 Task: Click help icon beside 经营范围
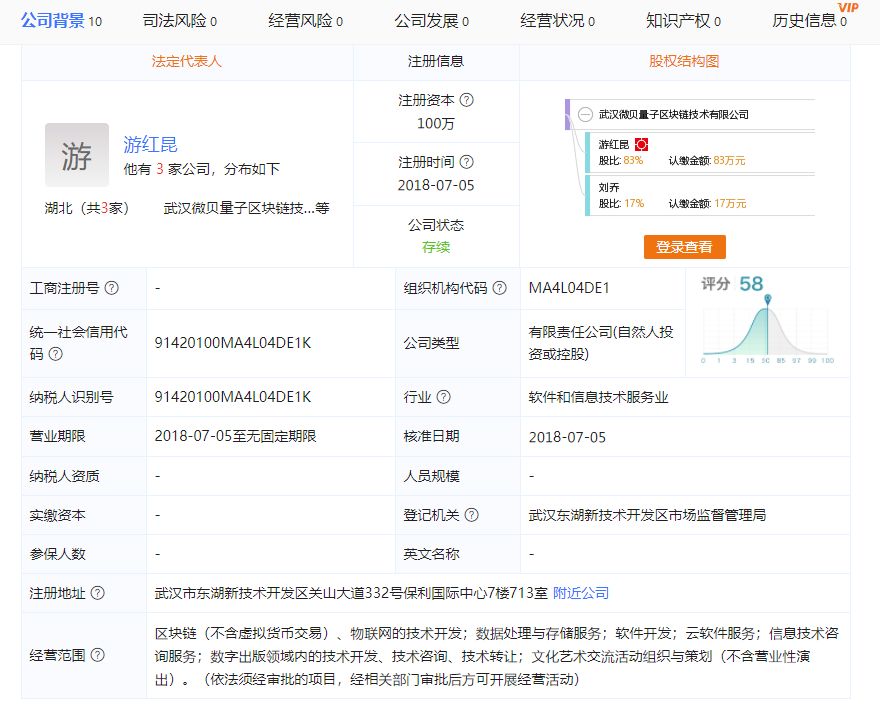[98, 655]
